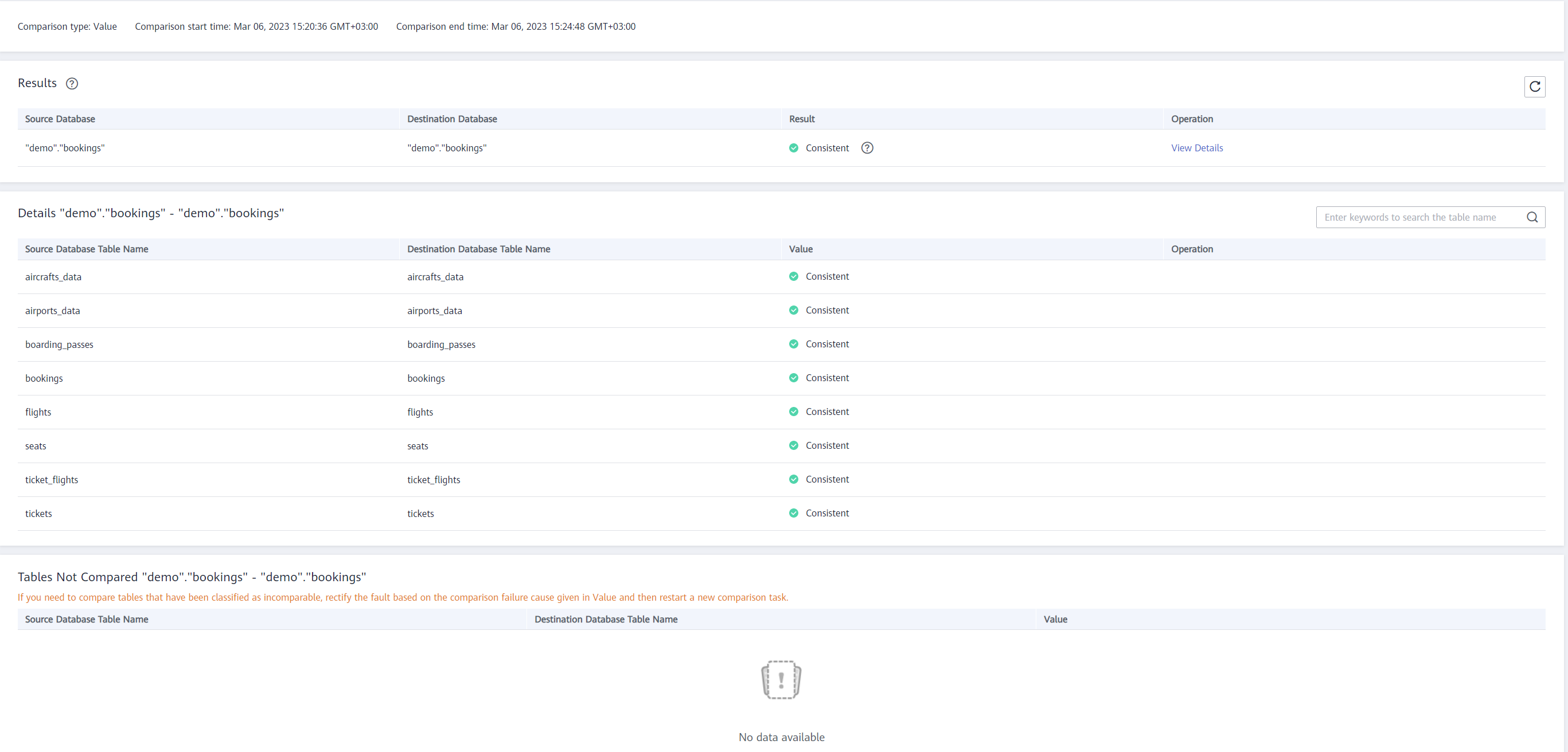The width and height of the screenshot is (1568, 752).
Task: Click the Result column header
Action: click(x=802, y=119)
